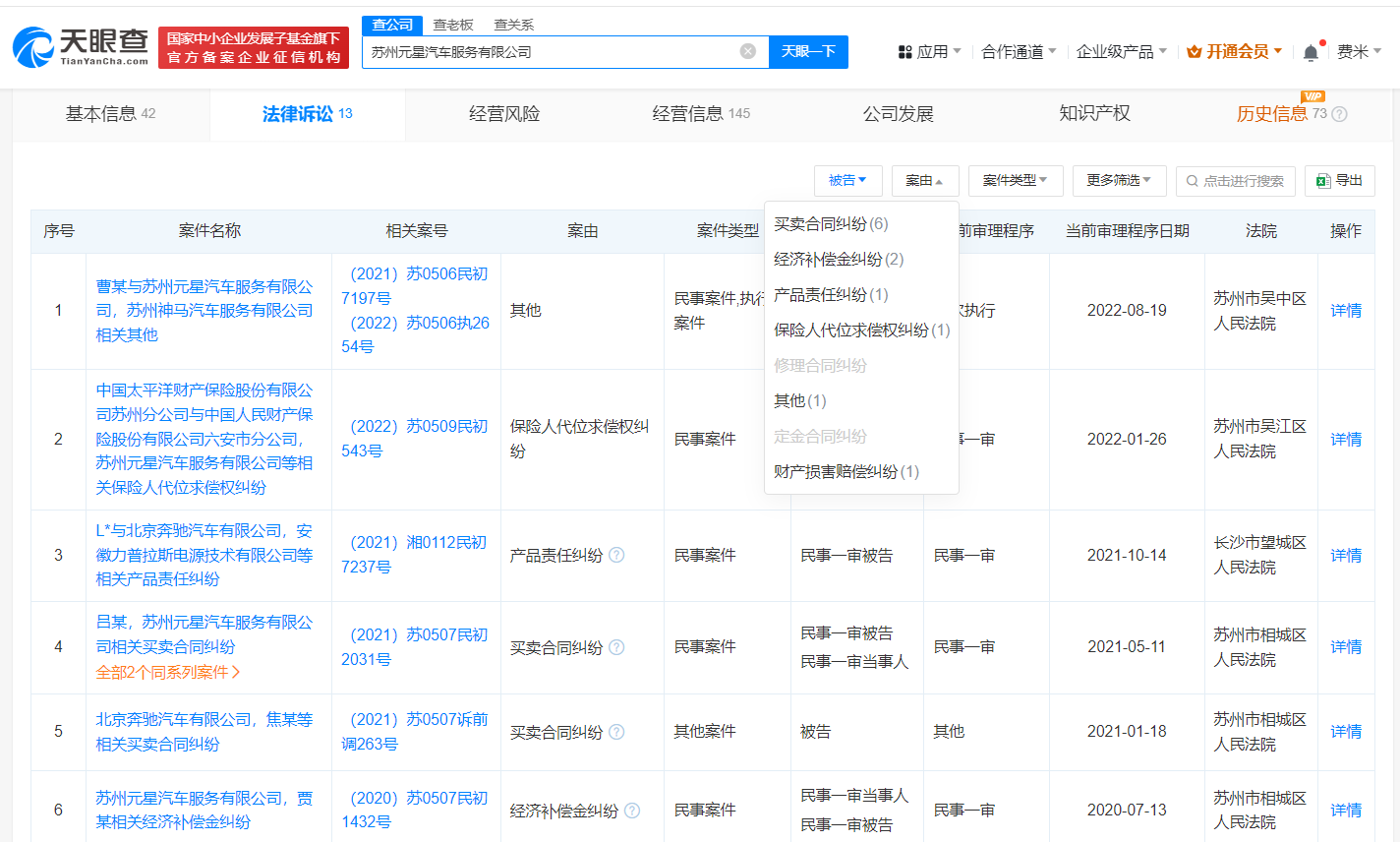Image resolution: width=1400 pixels, height=842 pixels.
Task: Switch to the 基本信息 tab
Action: pyautogui.click(x=110, y=114)
